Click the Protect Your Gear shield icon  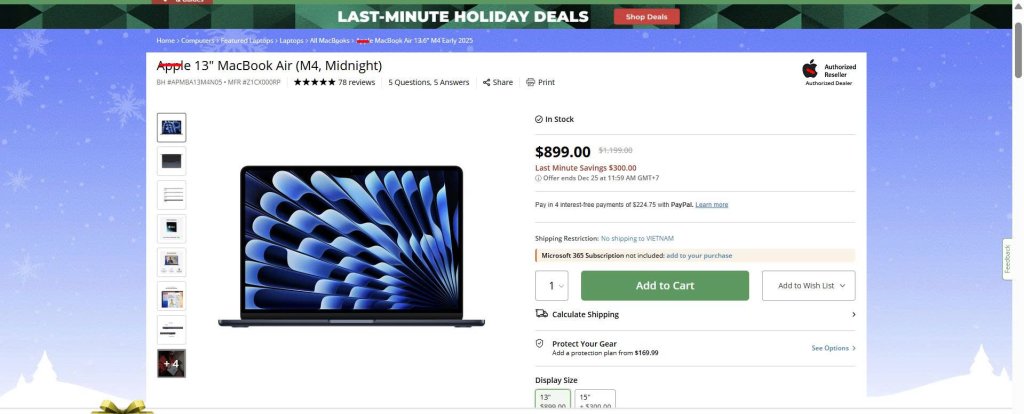pos(540,343)
